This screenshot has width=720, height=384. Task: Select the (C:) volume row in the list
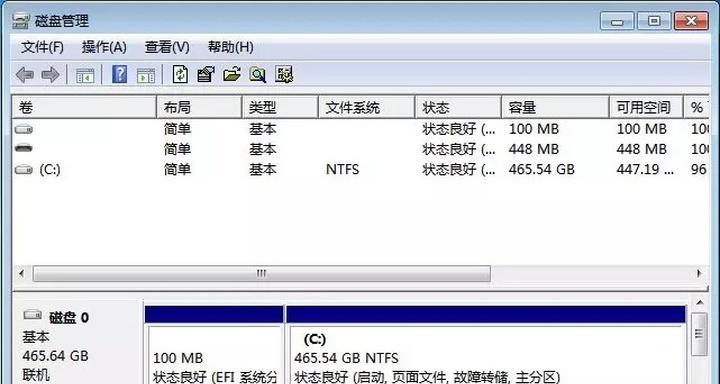(x=360, y=169)
